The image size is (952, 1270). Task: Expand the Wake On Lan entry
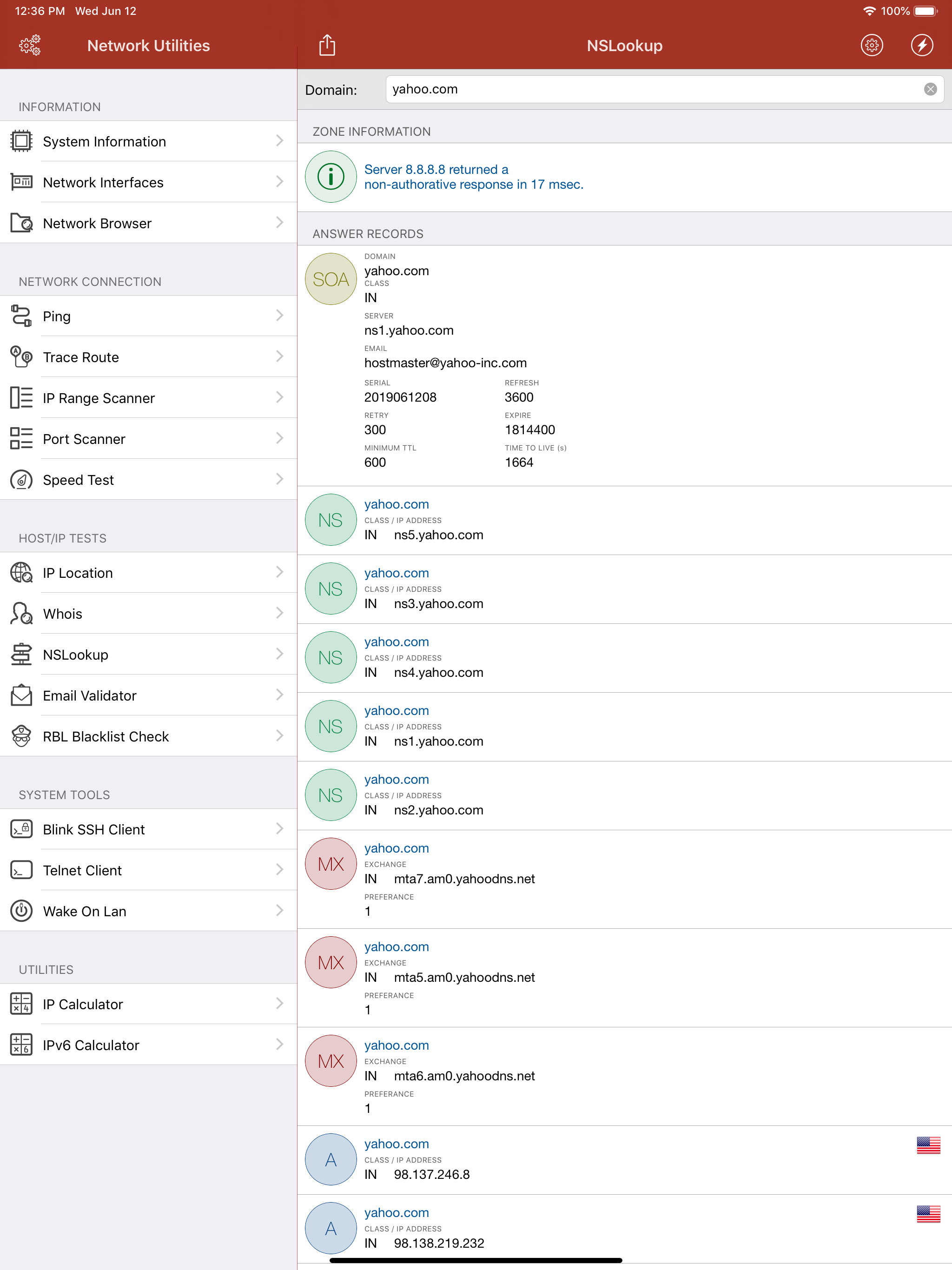[x=279, y=910]
